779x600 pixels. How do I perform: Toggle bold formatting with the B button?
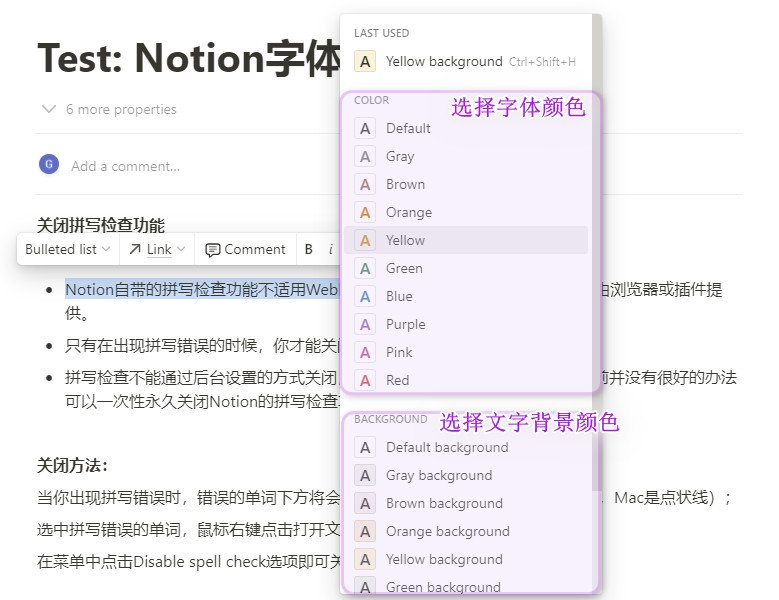(x=309, y=249)
